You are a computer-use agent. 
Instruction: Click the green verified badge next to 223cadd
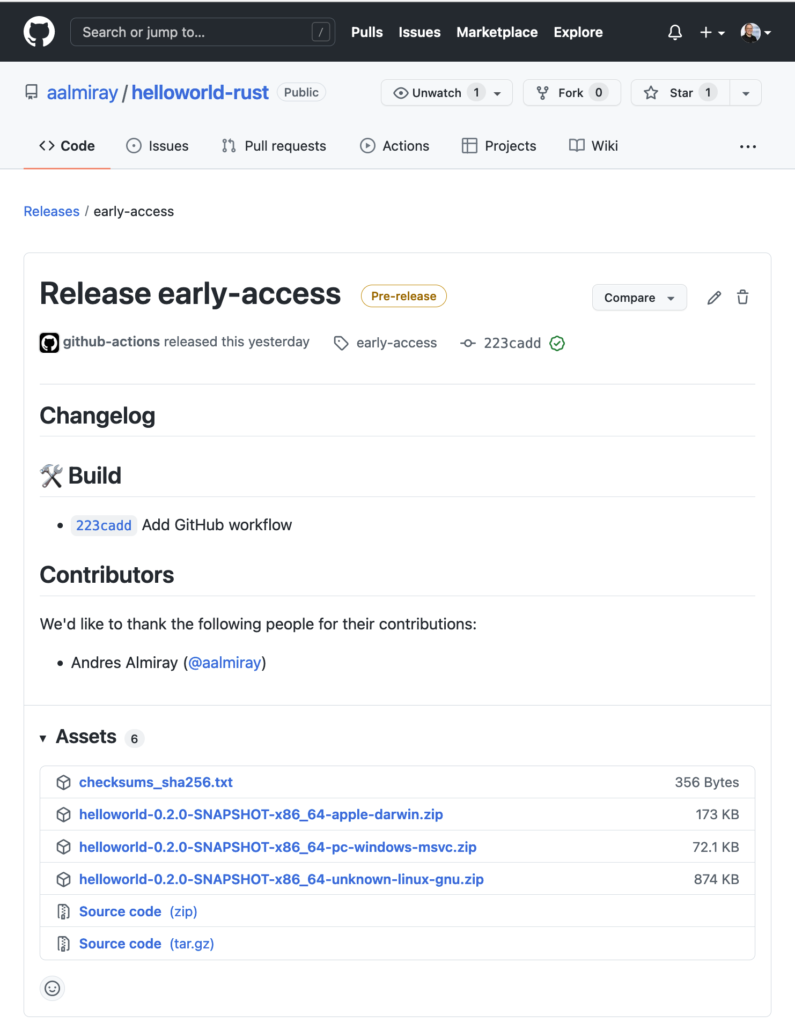(556, 342)
